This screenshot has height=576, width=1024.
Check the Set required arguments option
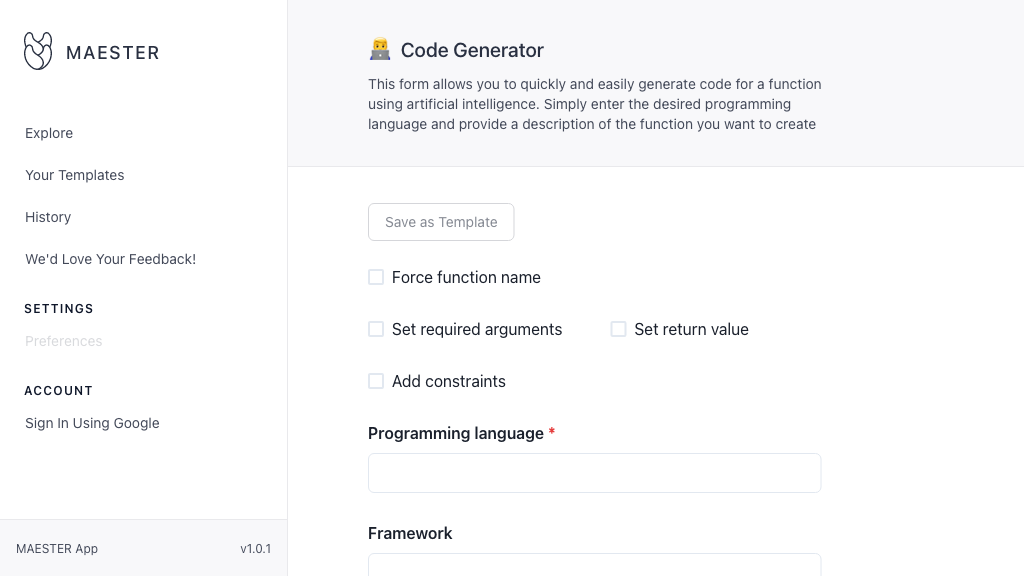376,329
